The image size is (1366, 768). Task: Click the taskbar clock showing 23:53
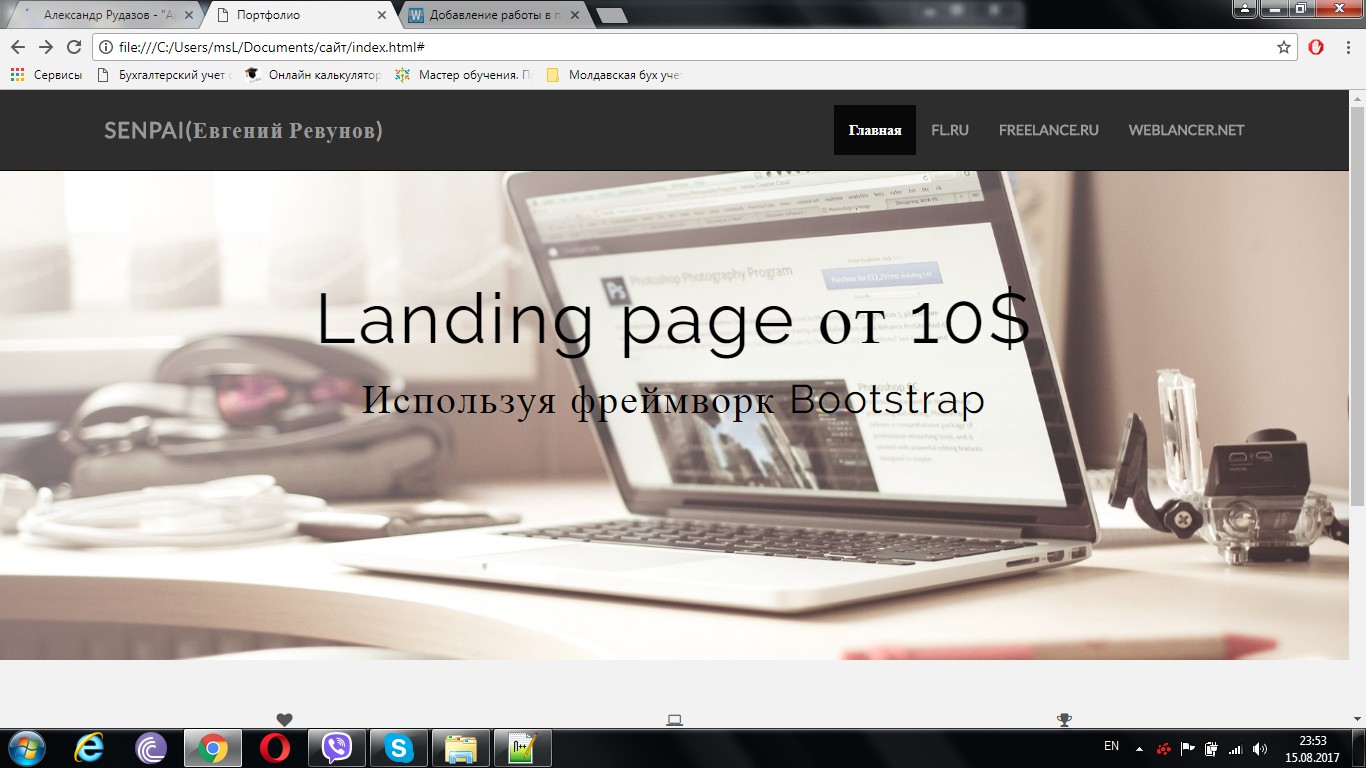pyautogui.click(x=1312, y=748)
